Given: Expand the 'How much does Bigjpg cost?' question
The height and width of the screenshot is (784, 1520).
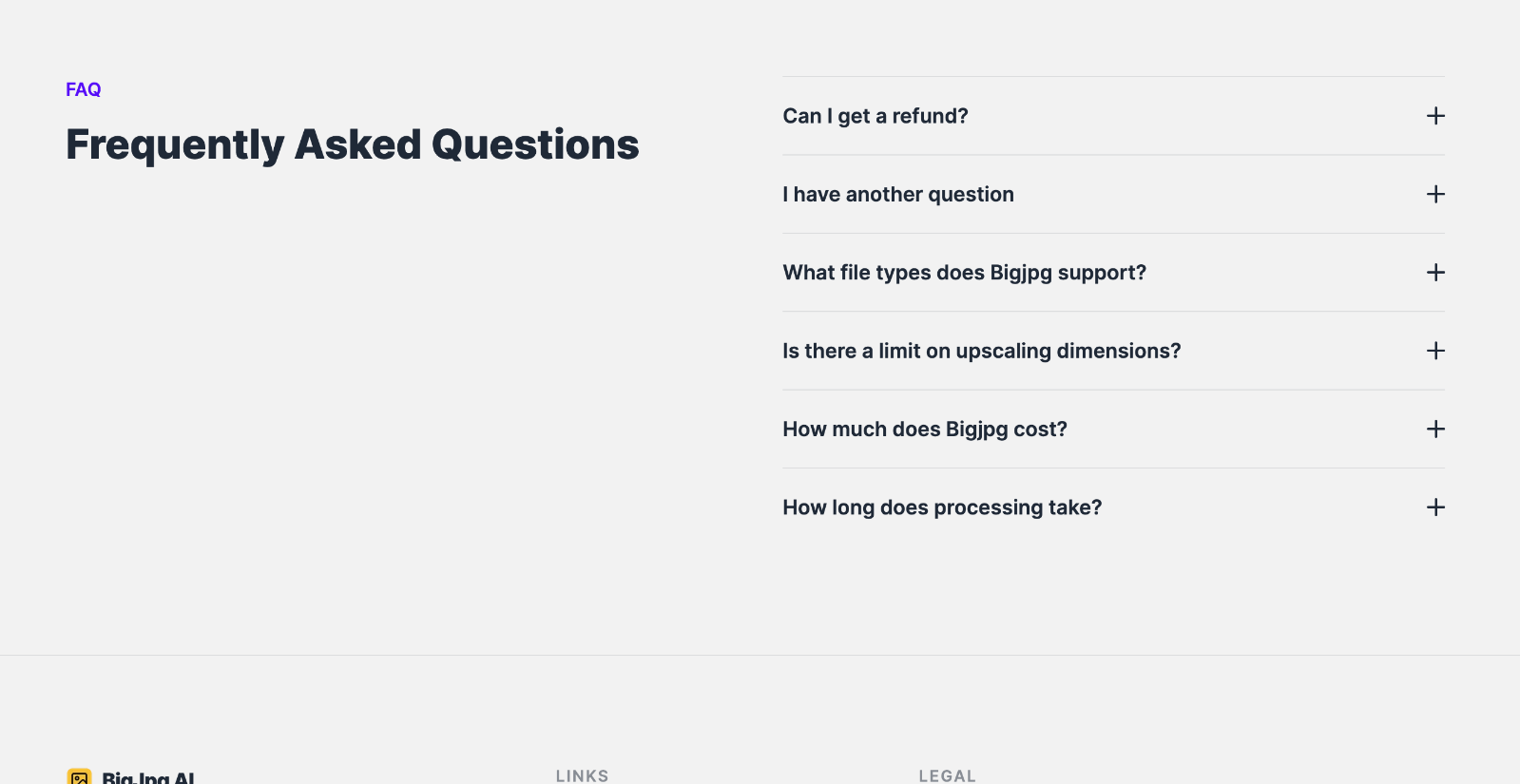Looking at the screenshot, I should (x=924, y=430).
